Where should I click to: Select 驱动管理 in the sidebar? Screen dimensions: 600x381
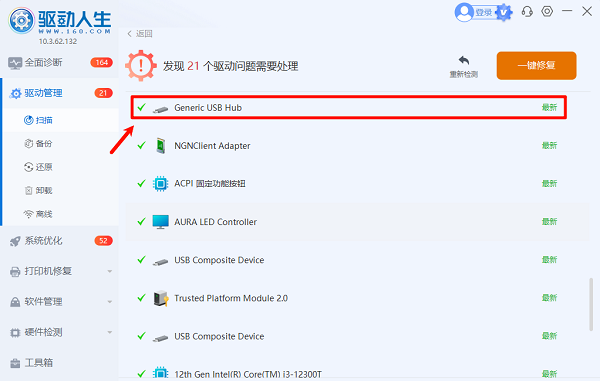click(59, 93)
